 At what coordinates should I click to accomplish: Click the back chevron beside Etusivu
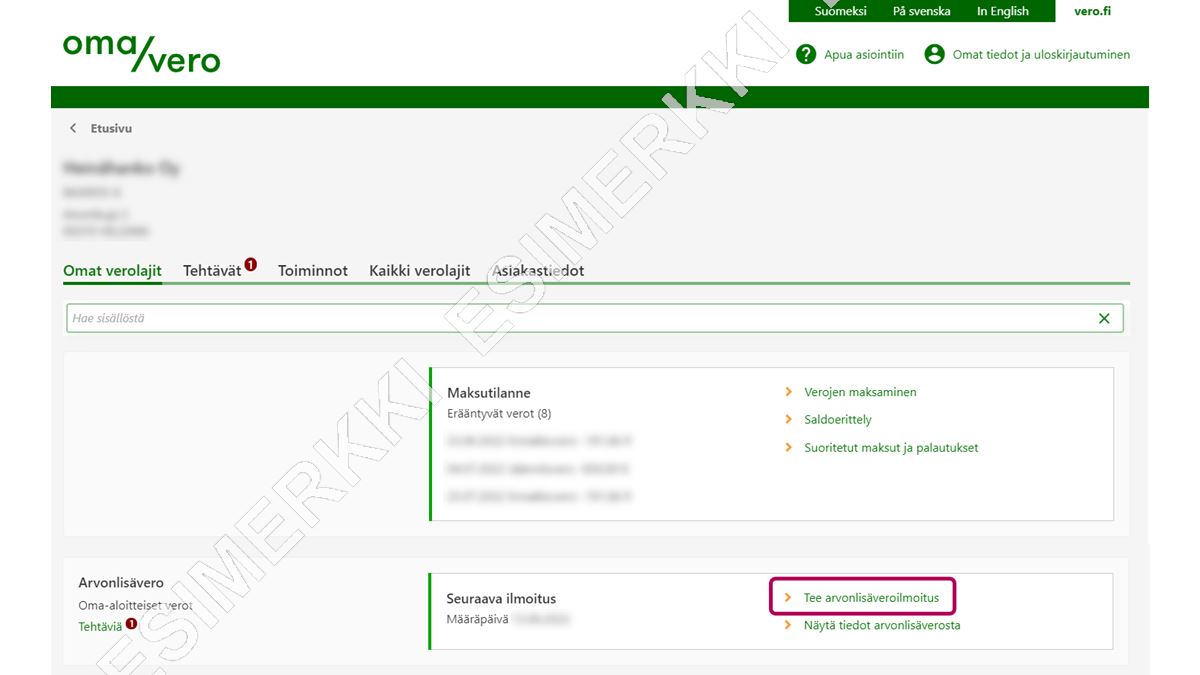73,128
